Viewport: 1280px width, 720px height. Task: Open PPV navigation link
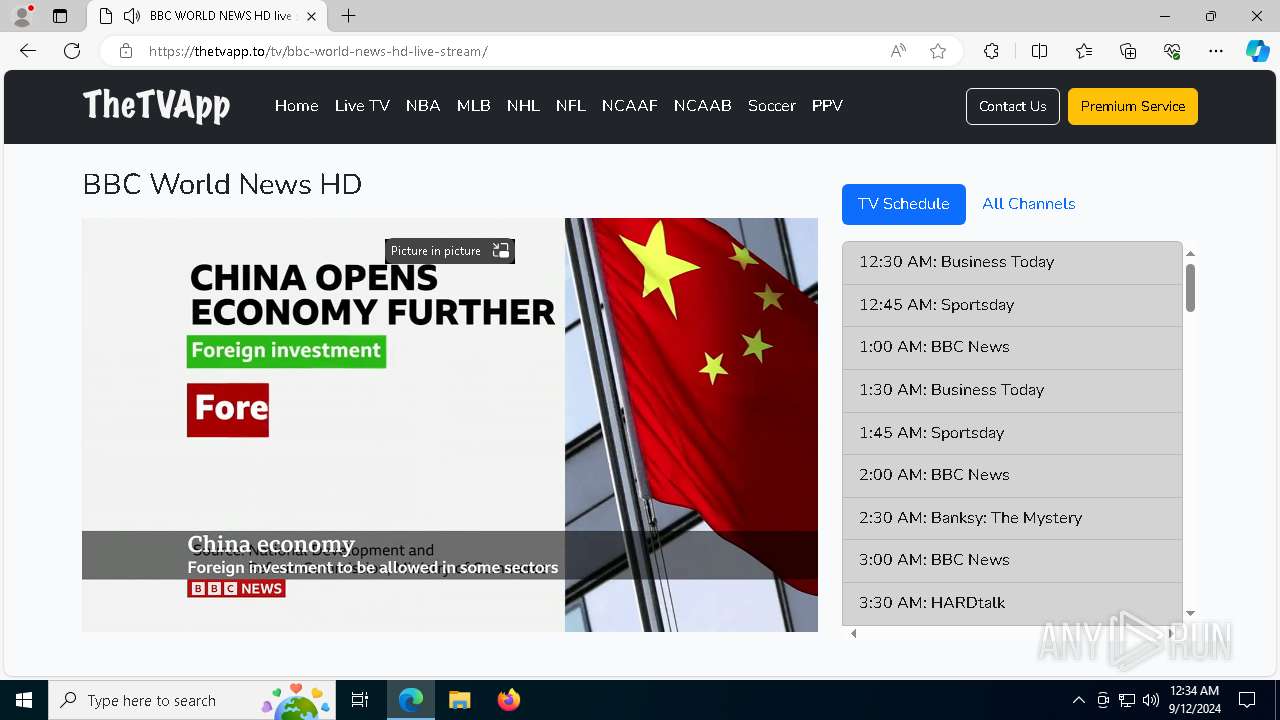827,106
